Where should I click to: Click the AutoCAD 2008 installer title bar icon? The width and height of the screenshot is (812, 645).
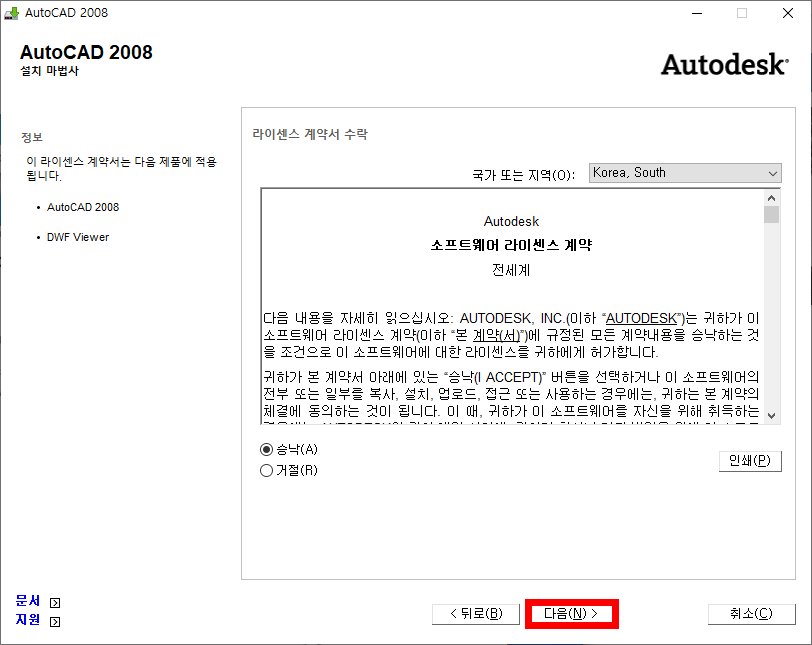coord(11,13)
